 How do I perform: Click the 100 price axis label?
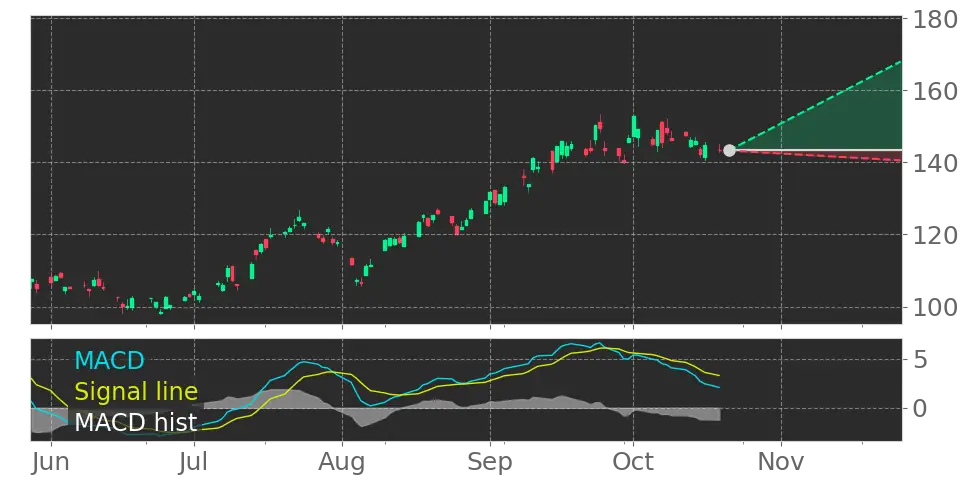(x=934, y=307)
